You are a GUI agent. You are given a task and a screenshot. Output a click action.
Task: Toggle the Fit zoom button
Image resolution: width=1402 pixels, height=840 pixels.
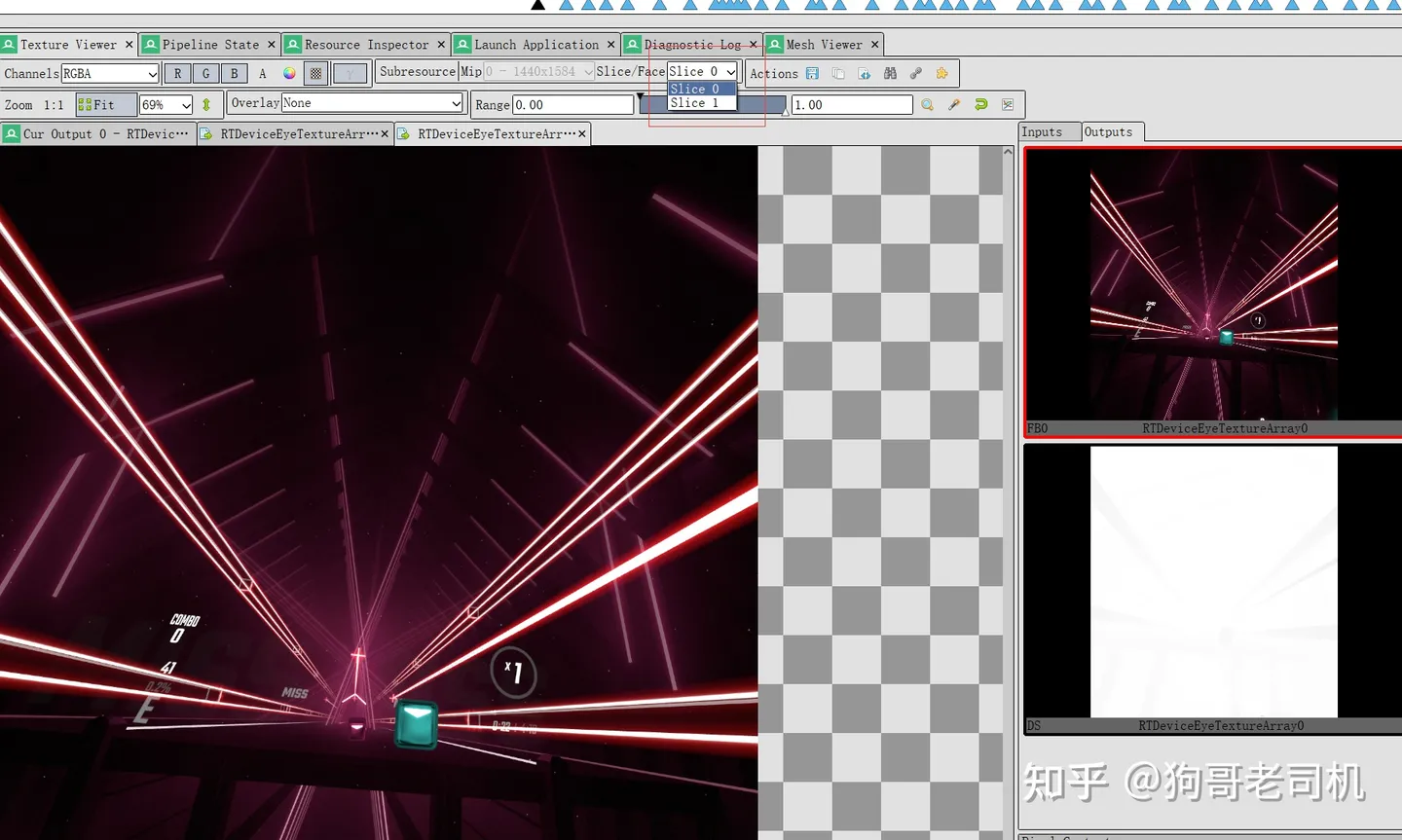click(x=105, y=104)
